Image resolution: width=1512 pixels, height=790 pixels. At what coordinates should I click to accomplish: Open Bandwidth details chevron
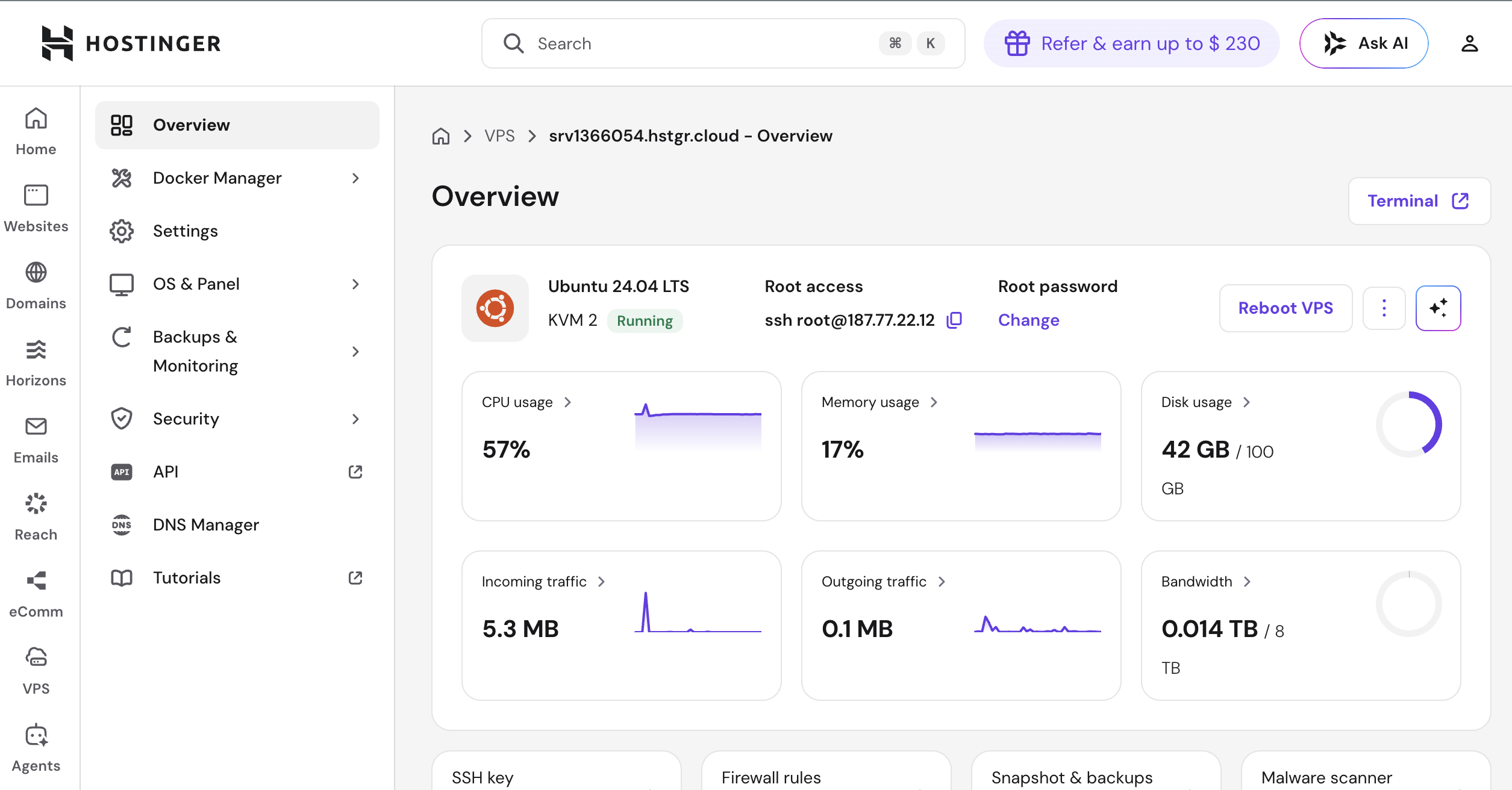(x=1247, y=582)
